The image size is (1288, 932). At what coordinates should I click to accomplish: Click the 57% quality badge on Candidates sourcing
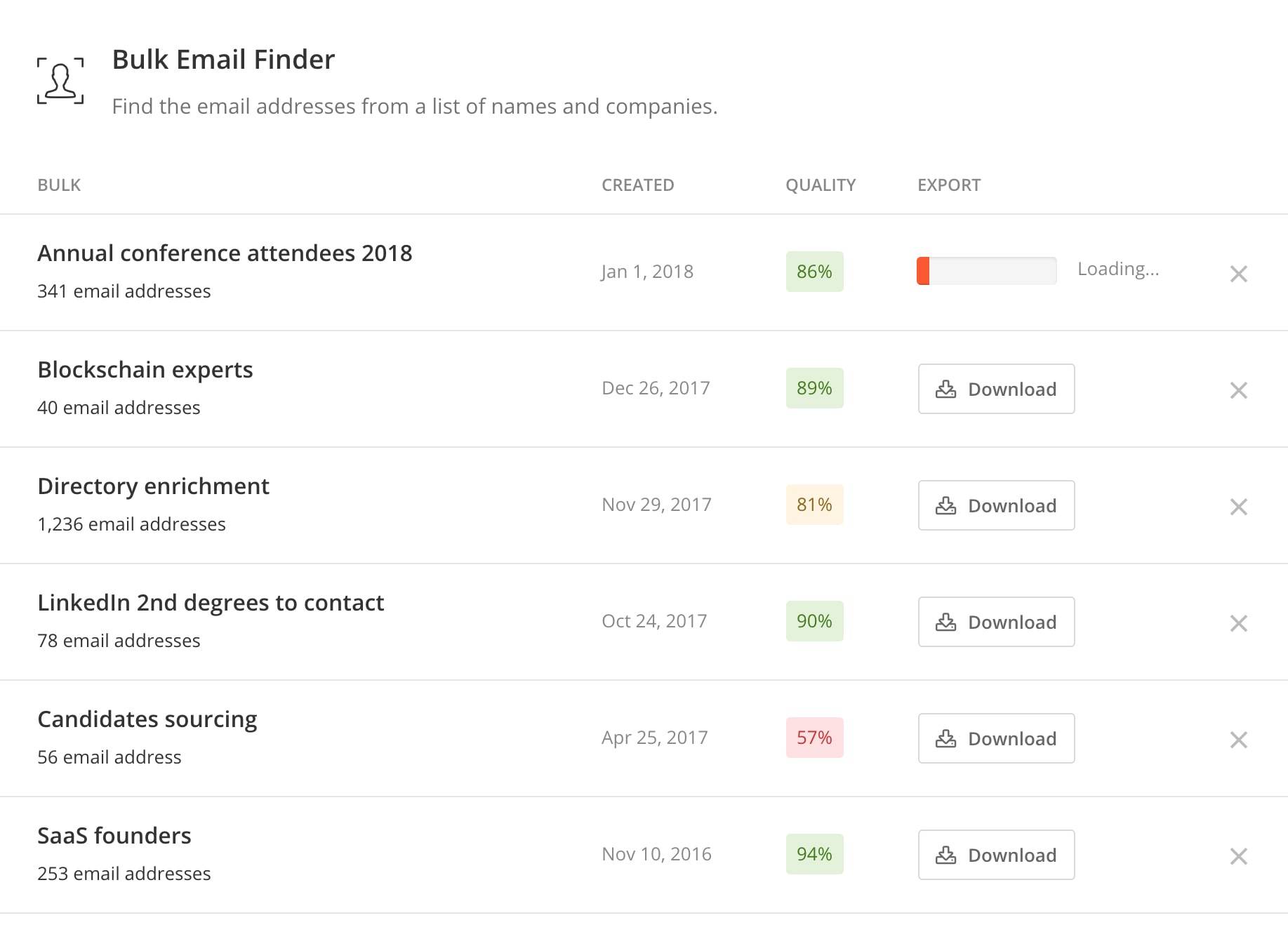(x=814, y=738)
